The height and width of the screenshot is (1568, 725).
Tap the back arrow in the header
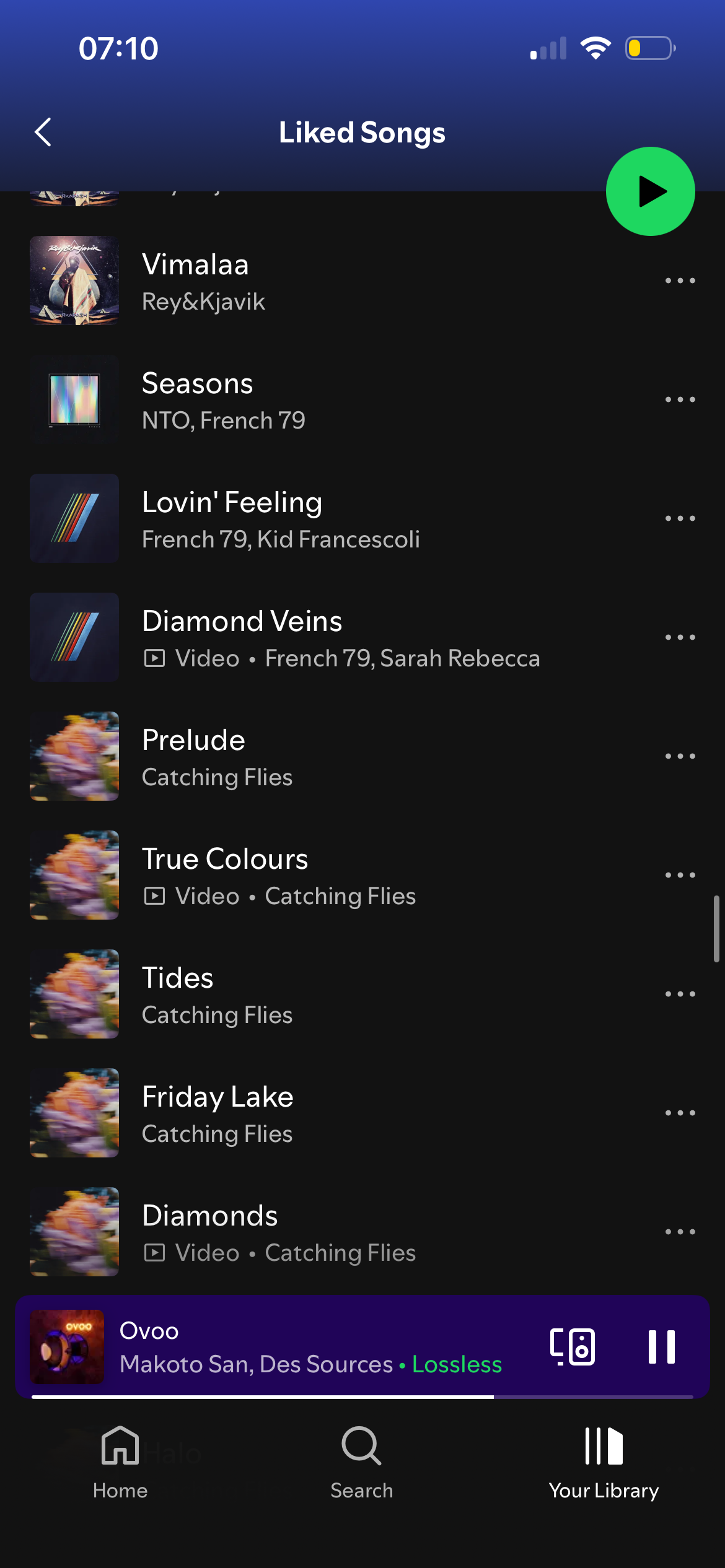43,132
